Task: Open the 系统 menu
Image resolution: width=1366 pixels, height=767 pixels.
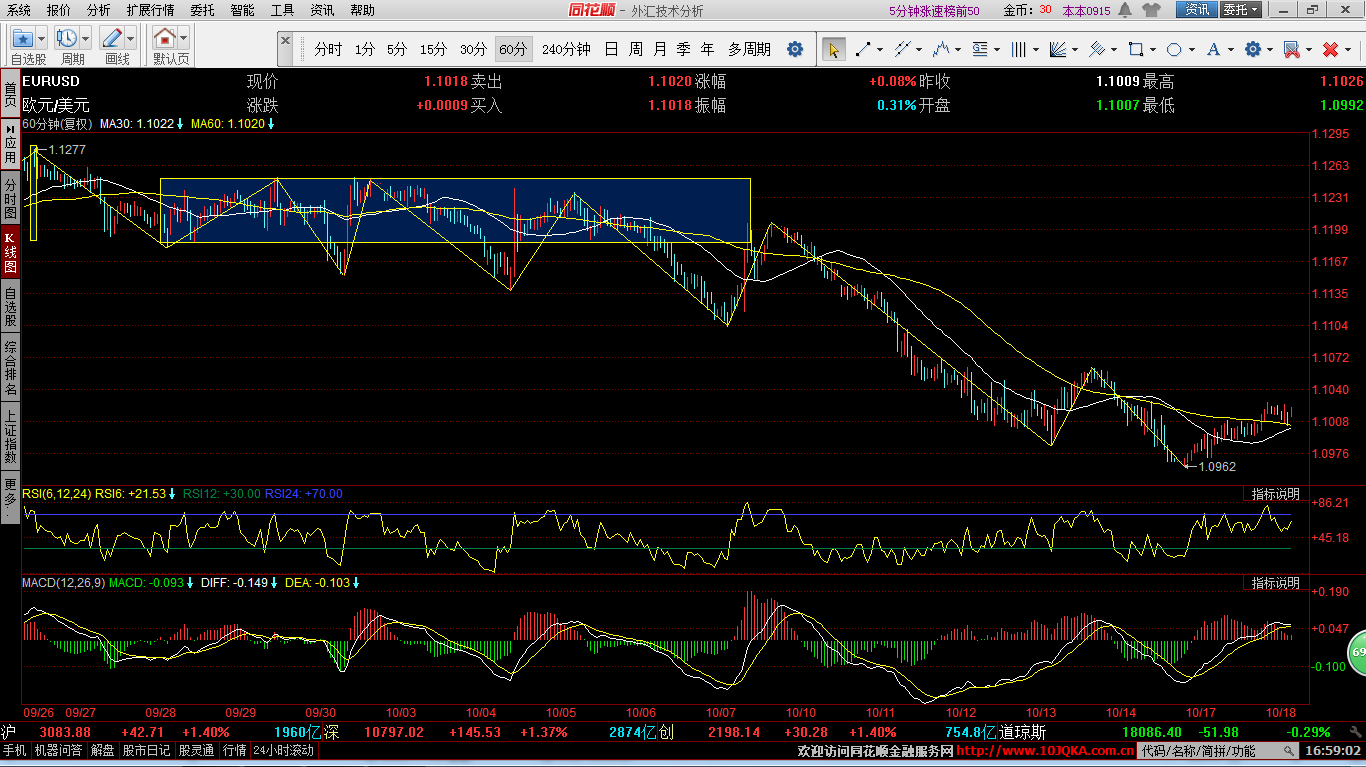Action: click(x=18, y=10)
